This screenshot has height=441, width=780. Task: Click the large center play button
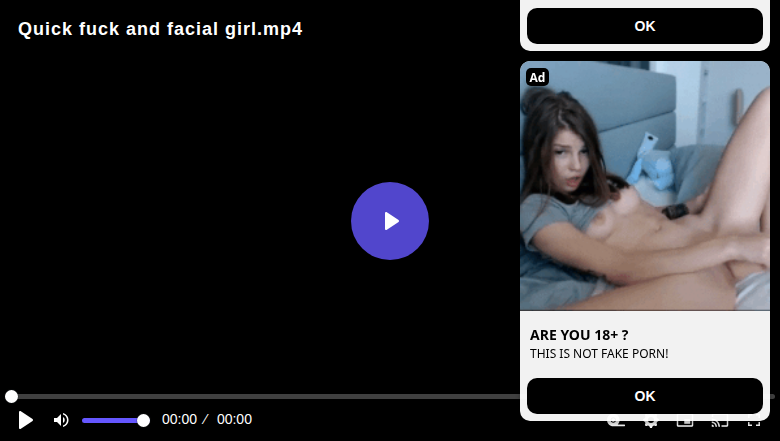[390, 221]
